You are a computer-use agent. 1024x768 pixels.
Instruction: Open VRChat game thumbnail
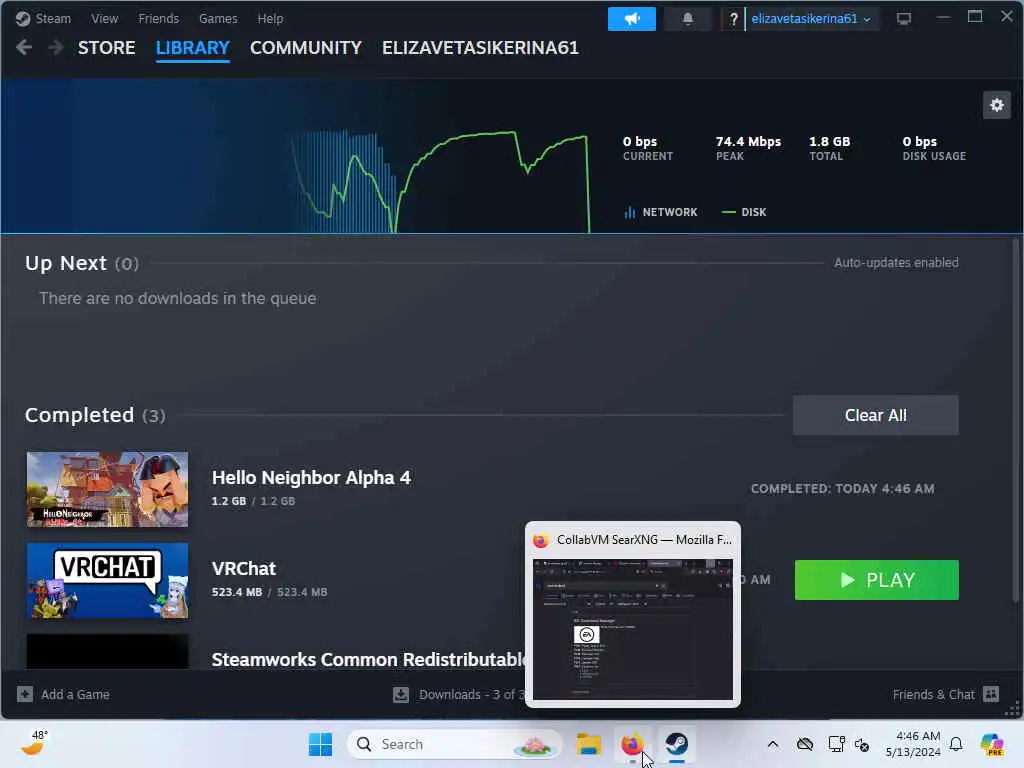pos(108,581)
